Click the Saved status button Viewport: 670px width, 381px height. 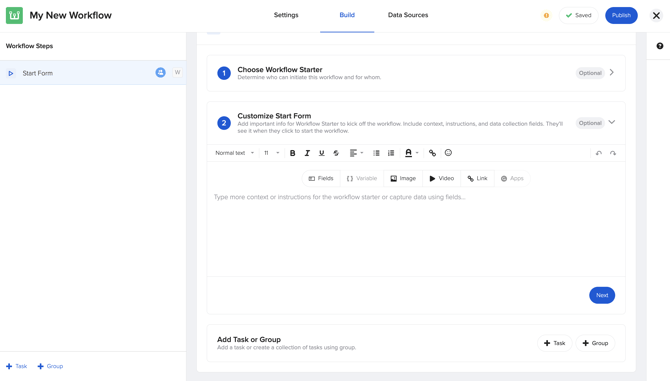[579, 15]
